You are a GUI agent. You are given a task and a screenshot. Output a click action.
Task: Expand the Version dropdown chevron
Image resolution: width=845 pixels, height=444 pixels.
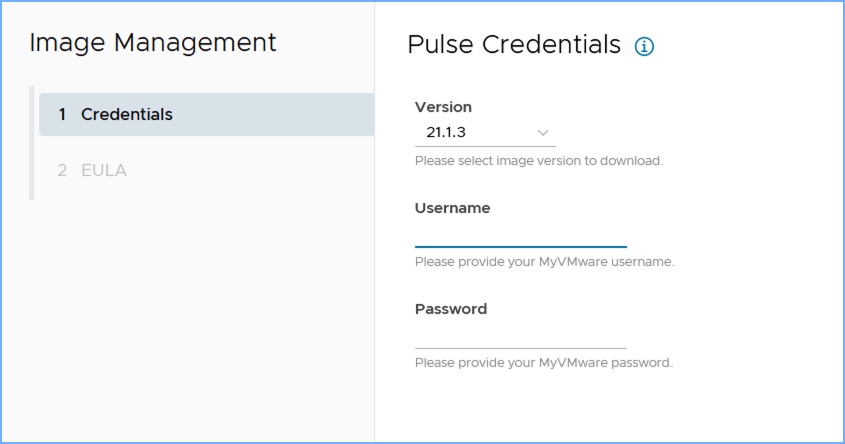543,133
